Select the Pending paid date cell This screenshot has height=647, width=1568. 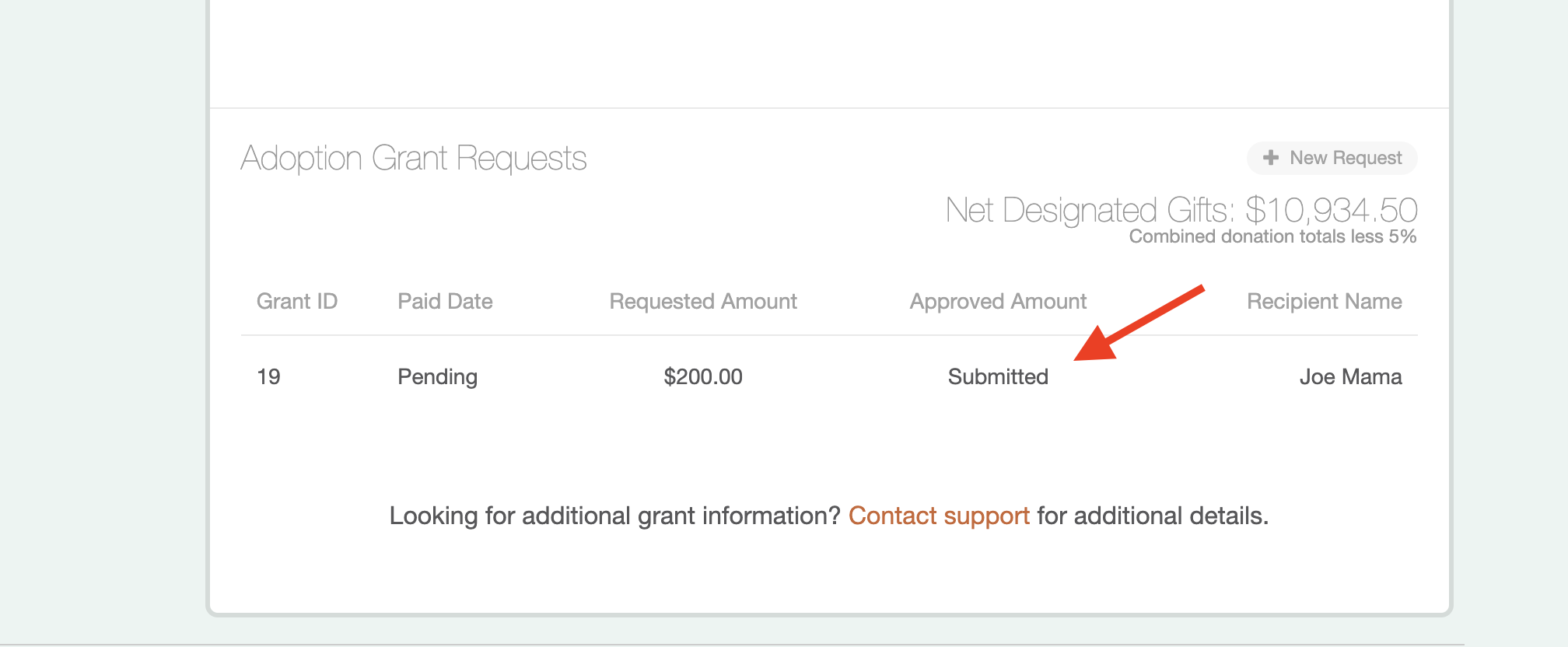tap(437, 376)
